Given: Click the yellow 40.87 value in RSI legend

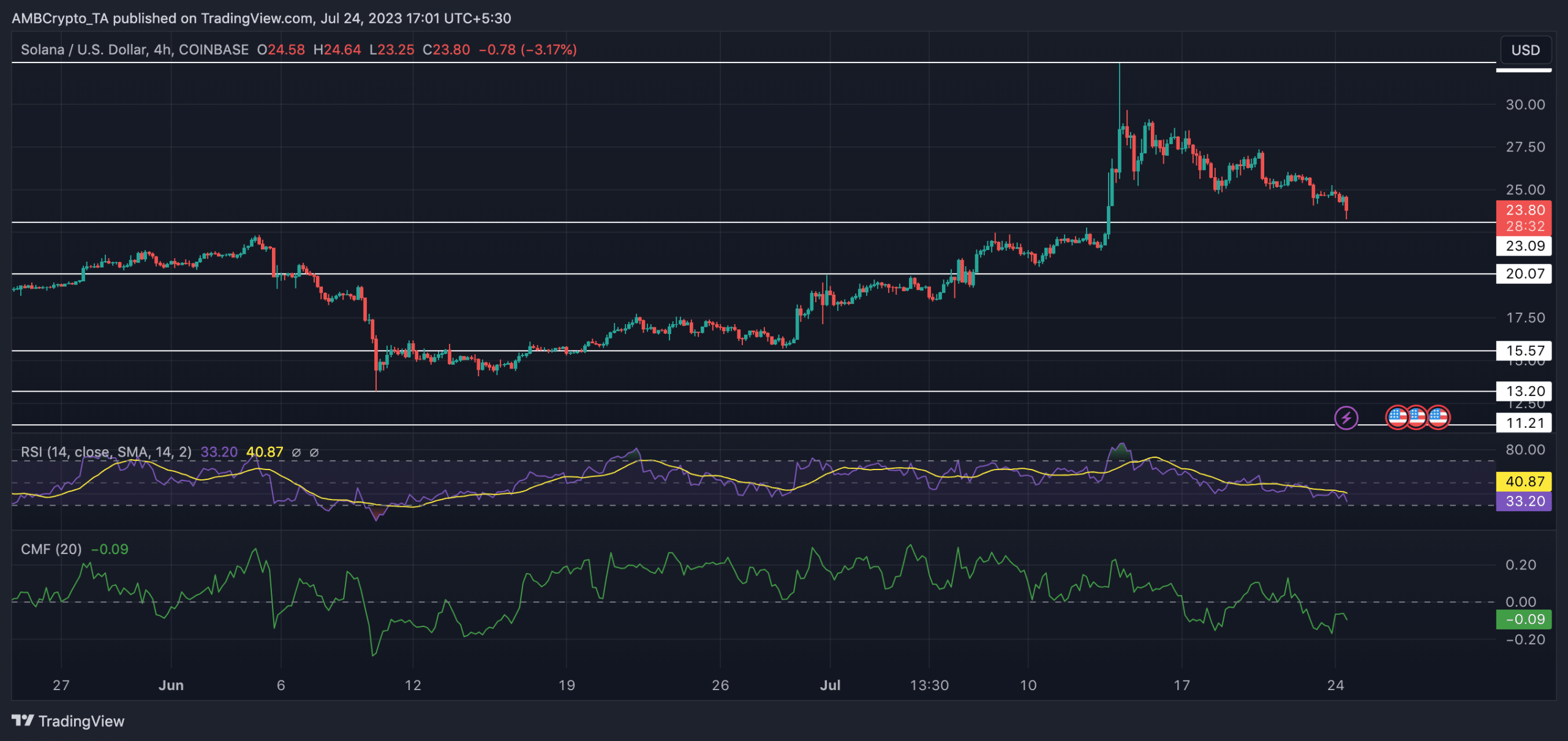Looking at the screenshot, I should [265, 452].
